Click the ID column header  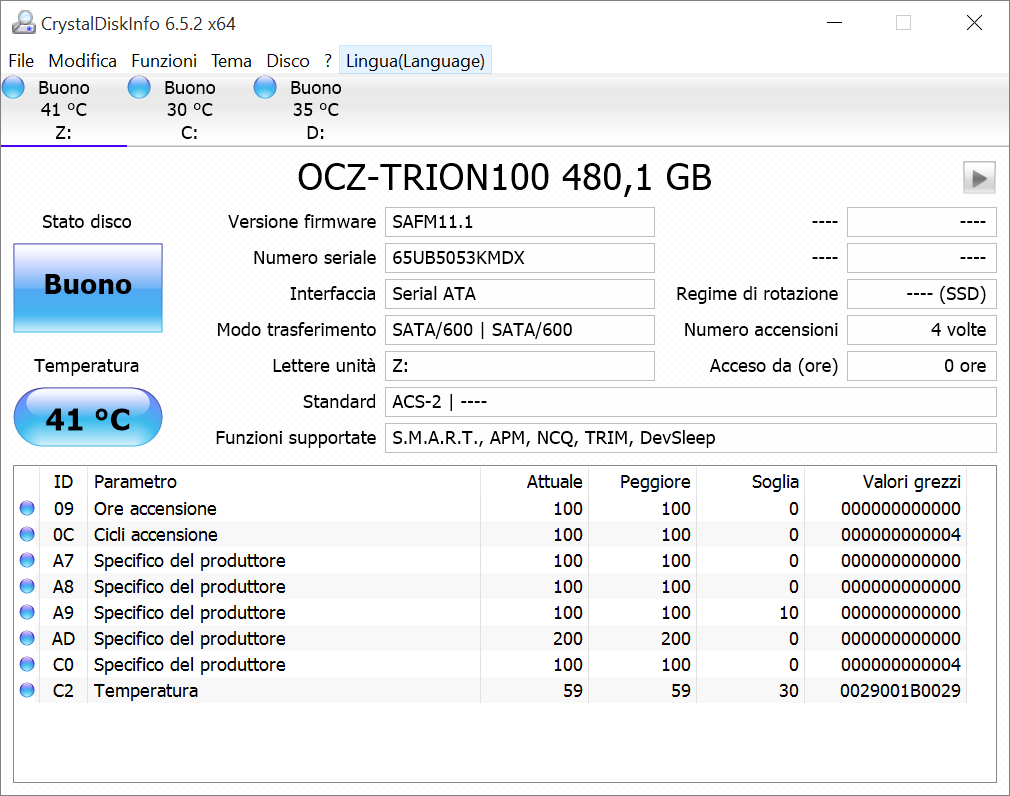point(63,482)
